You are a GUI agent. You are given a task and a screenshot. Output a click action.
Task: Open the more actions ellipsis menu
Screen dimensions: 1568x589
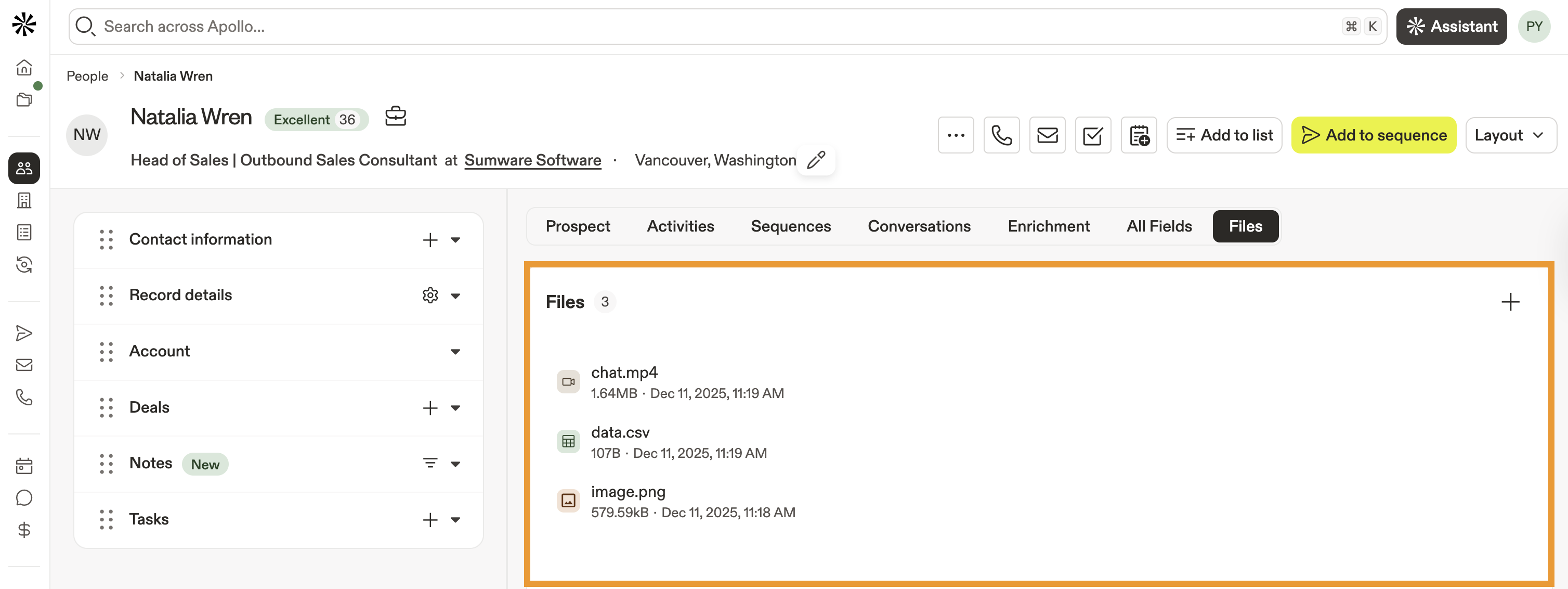[x=956, y=135]
